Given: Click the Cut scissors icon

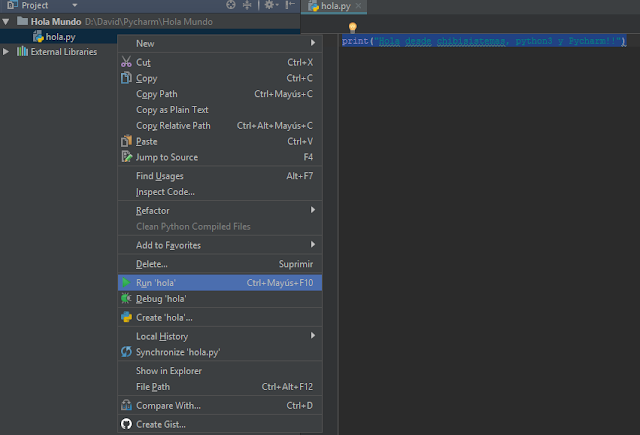Looking at the screenshot, I should click(x=126, y=62).
